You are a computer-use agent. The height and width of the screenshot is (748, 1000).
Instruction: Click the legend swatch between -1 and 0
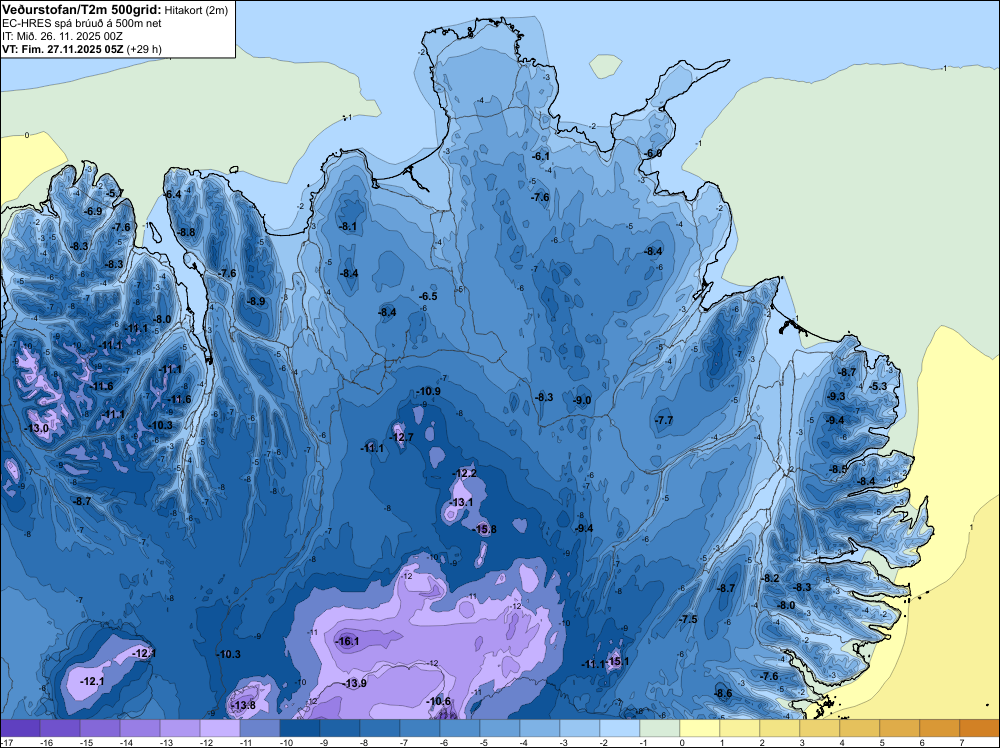coord(660,728)
